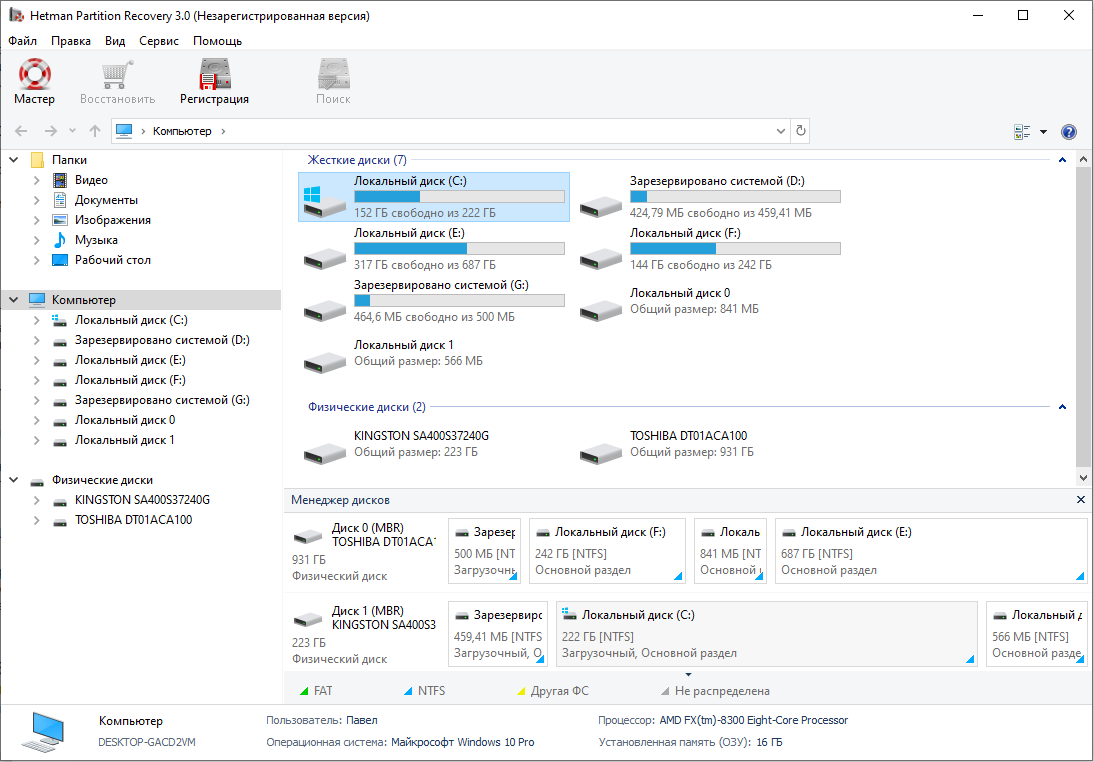Expand Локальный диск (C:) in tree
This screenshot has height=762, width=1094.
click(x=36, y=320)
